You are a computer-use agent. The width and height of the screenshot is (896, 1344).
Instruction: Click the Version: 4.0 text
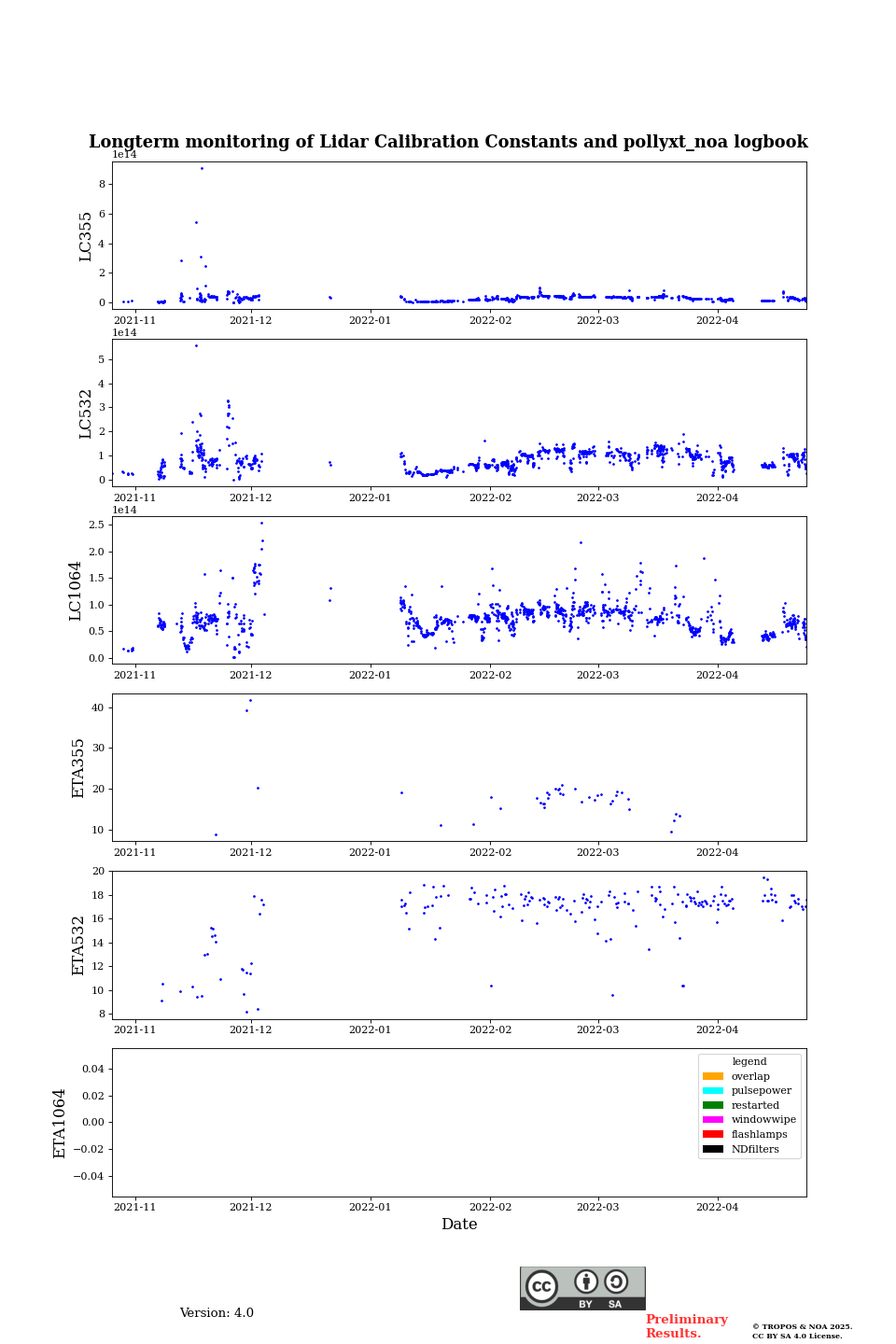tap(217, 1313)
